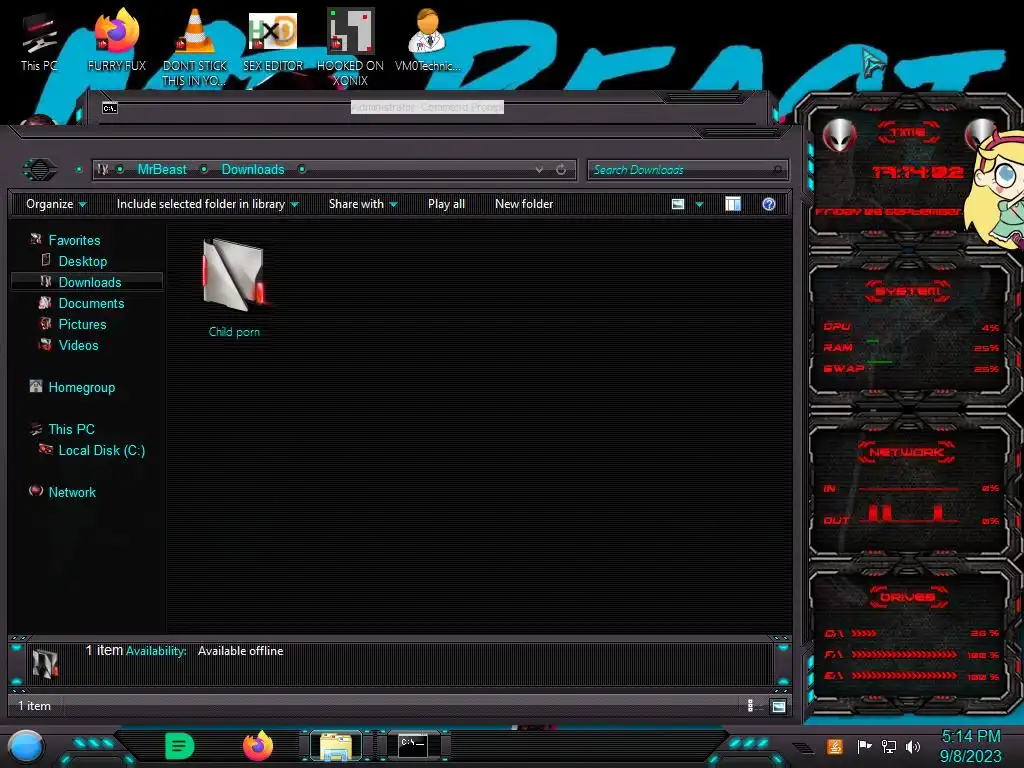Open Videos in navigation pane

78,345
